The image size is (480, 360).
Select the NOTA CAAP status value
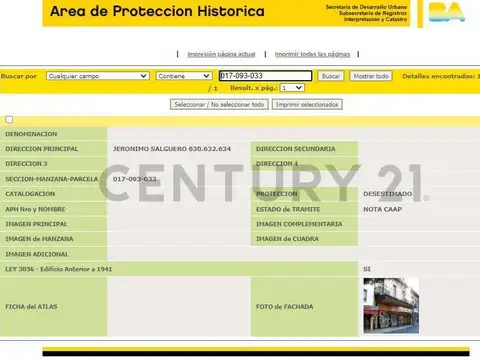coord(382,209)
